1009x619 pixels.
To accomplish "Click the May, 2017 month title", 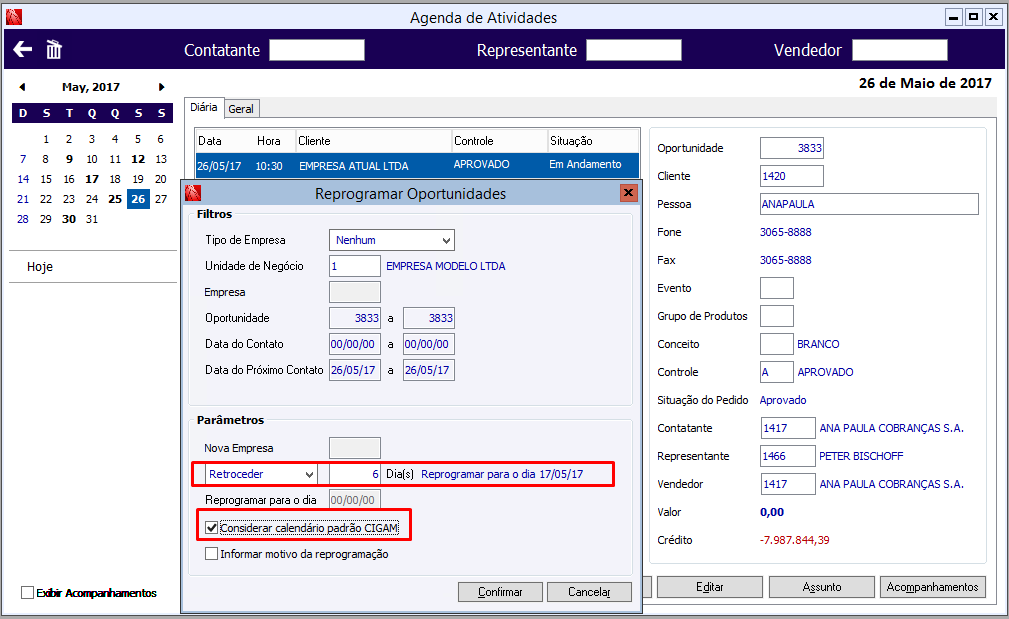I will click(x=91, y=87).
